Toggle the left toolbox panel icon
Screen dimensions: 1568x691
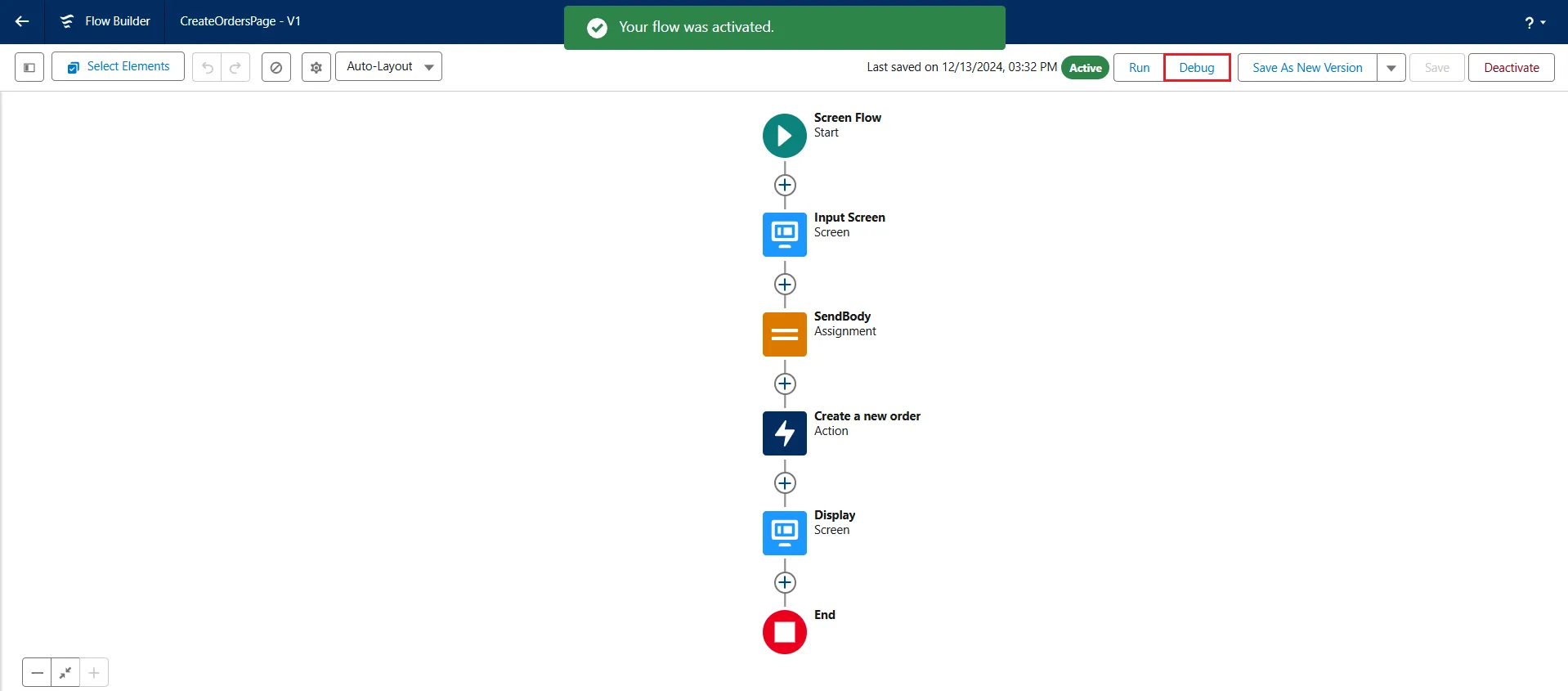29,67
